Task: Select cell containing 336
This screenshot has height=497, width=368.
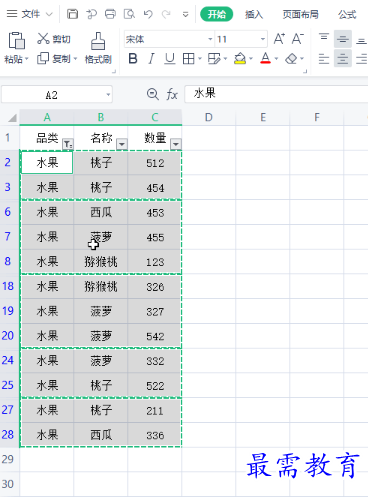Action: click(x=155, y=435)
